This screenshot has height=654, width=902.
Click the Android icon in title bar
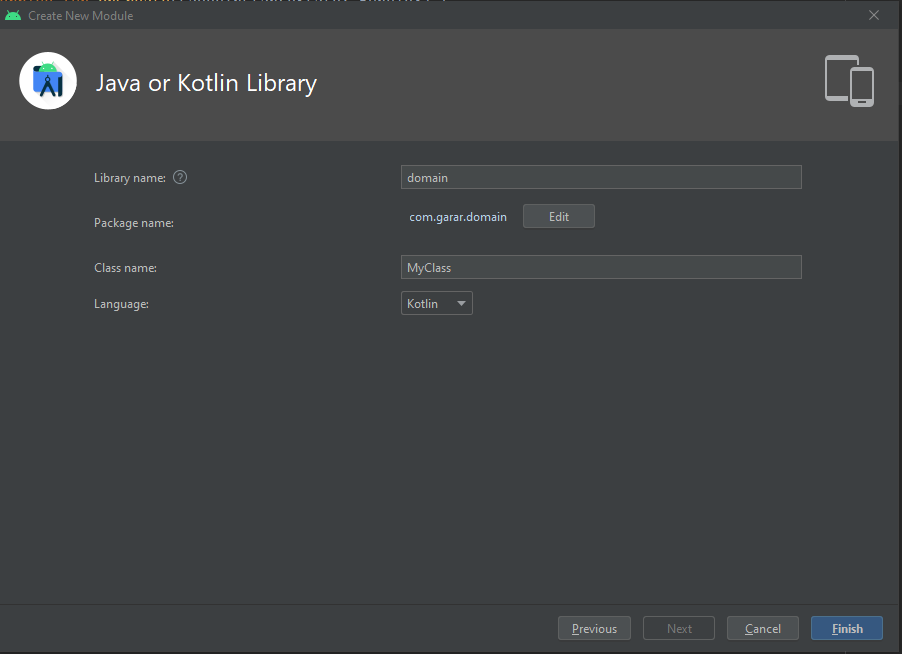(13, 15)
